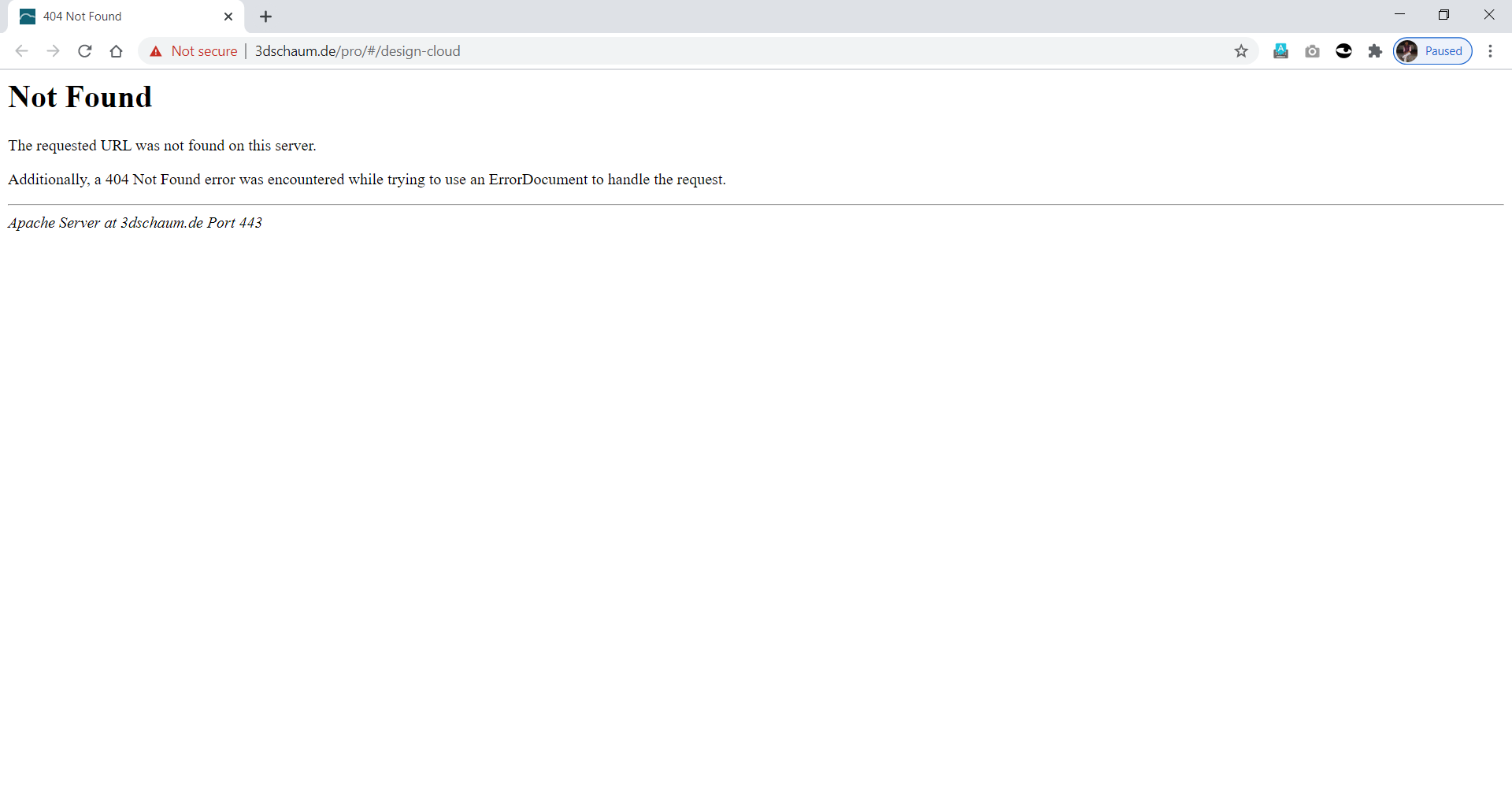The width and height of the screenshot is (1512, 805).
Task: Open a new tab
Action: [266, 17]
